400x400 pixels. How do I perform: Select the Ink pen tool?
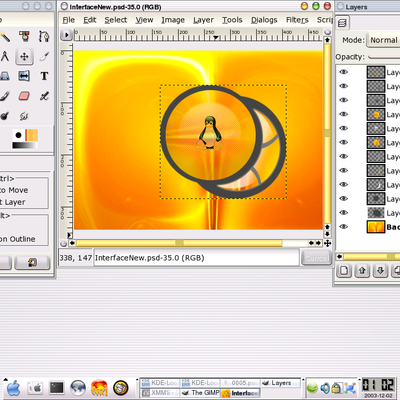tap(44, 96)
